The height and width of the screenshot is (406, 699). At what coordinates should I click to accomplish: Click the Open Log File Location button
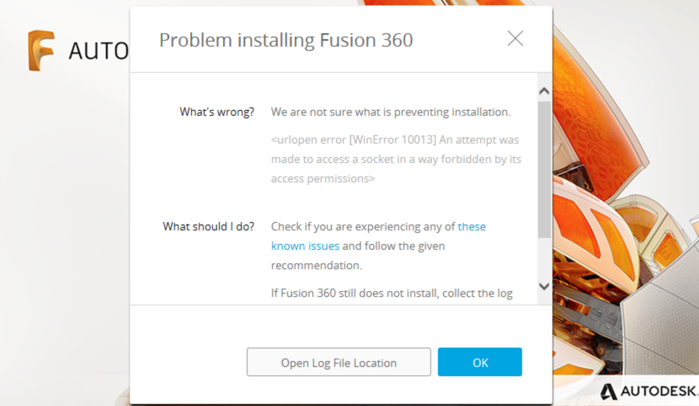pyautogui.click(x=339, y=362)
